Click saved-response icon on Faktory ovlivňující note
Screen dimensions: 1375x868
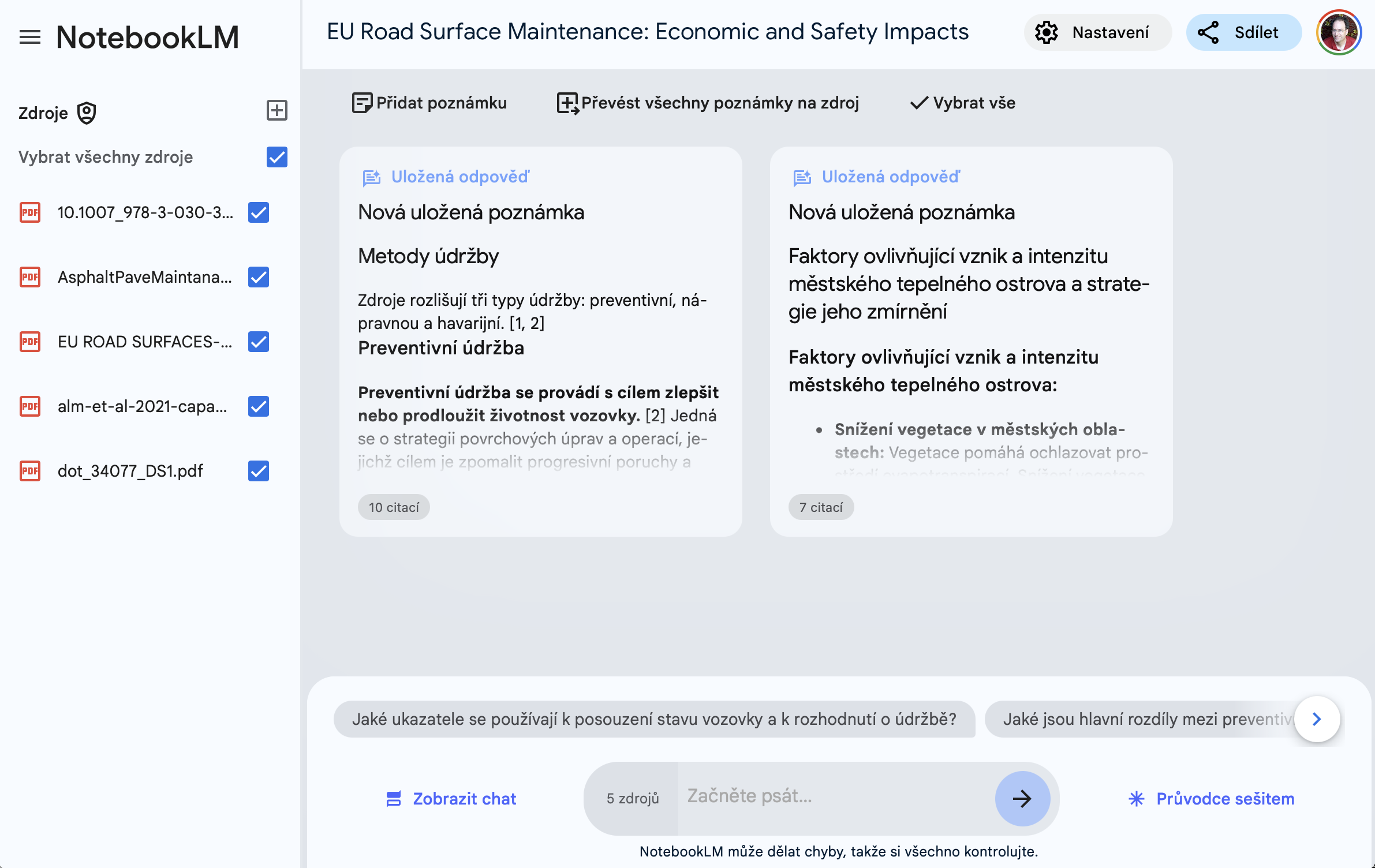pos(802,177)
